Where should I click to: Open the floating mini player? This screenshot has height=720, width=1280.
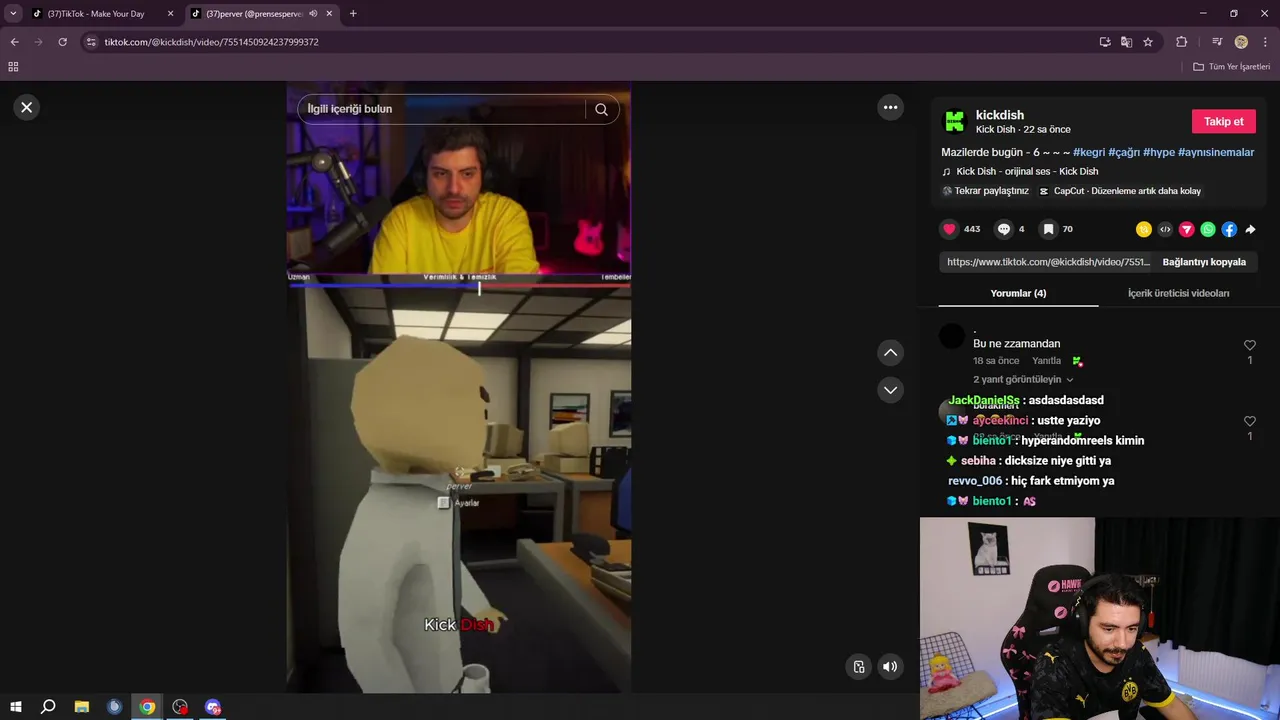click(859, 667)
